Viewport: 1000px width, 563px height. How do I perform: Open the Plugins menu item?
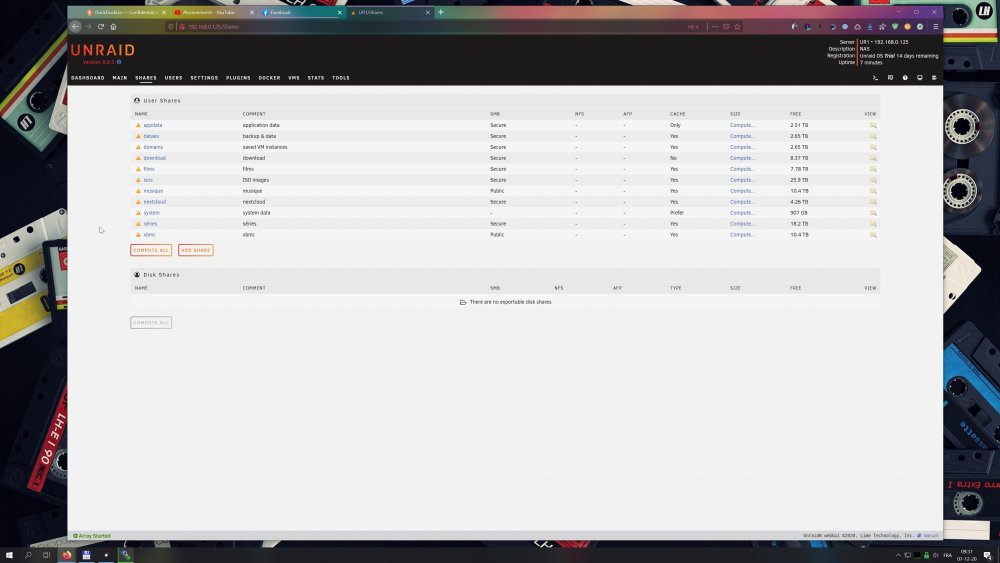coord(239,78)
